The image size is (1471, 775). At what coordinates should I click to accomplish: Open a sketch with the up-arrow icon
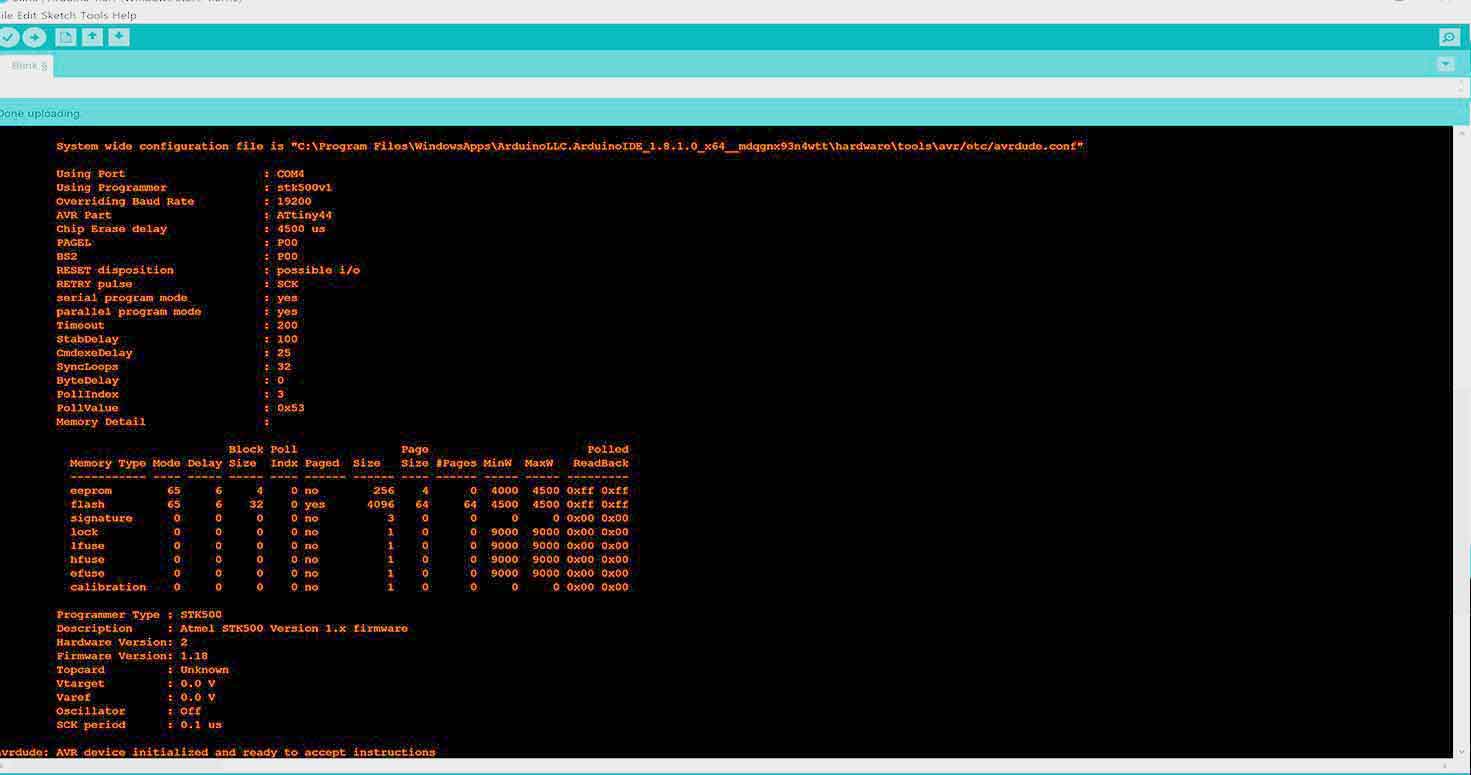pyautogui.click(x=92, y=37)
